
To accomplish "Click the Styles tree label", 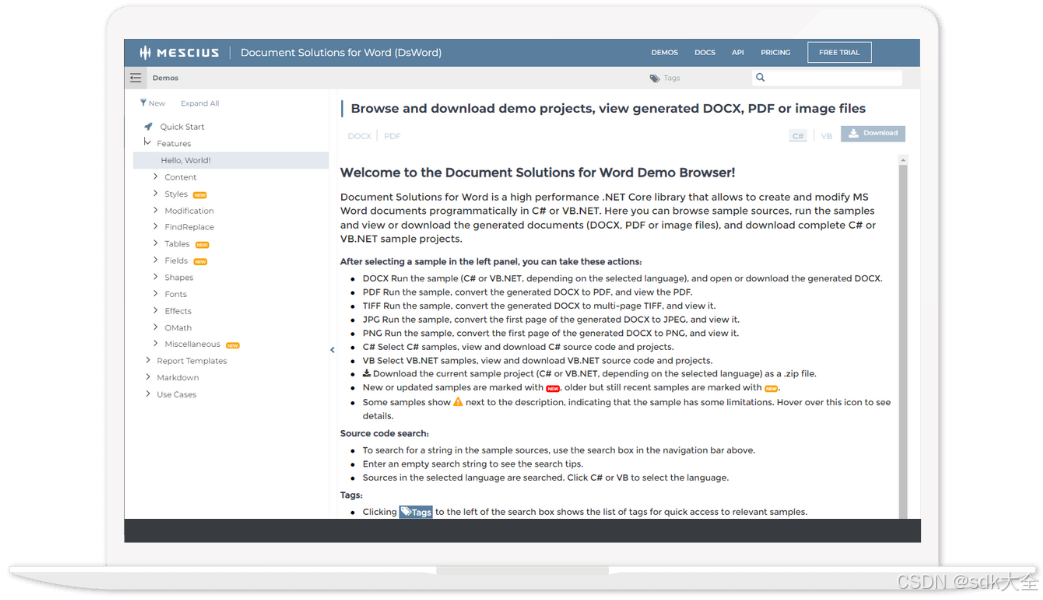I will click(176, 194).
